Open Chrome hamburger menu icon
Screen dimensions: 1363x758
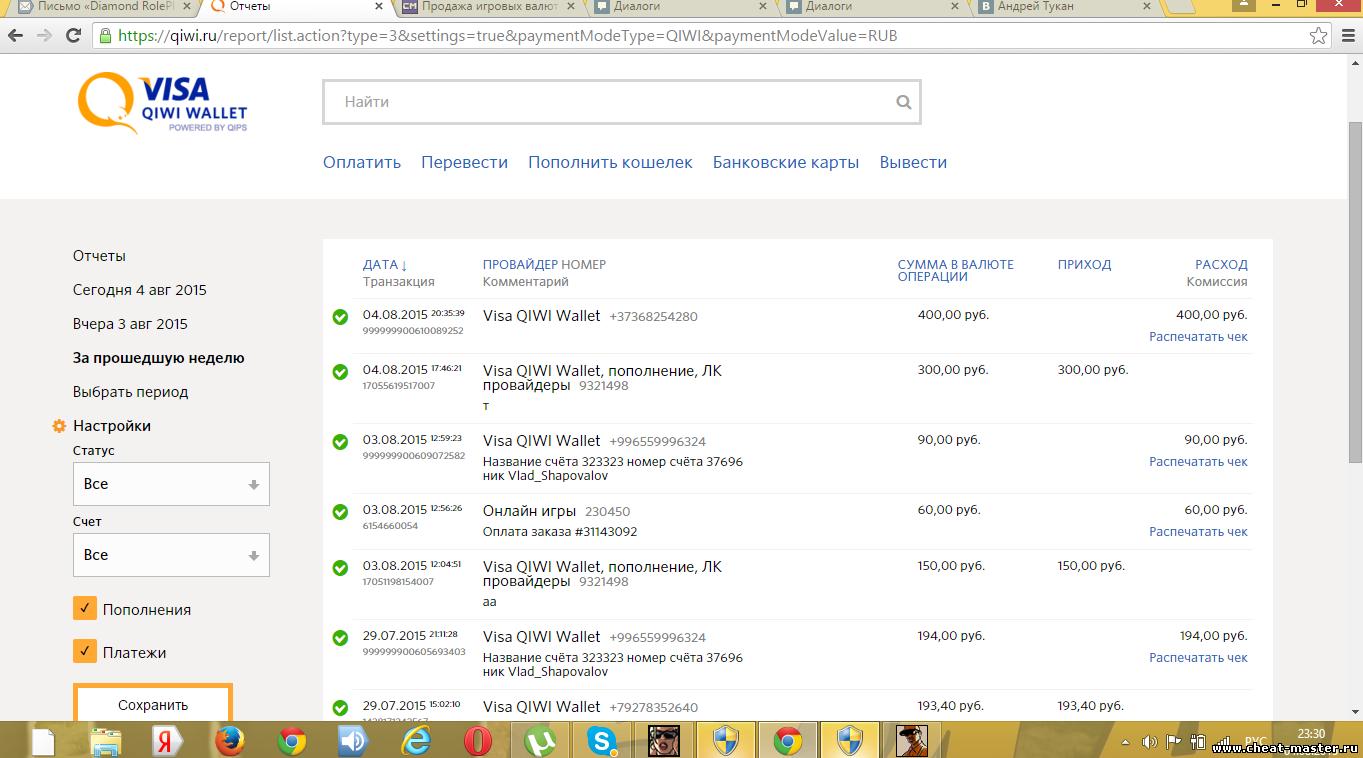1346,35
